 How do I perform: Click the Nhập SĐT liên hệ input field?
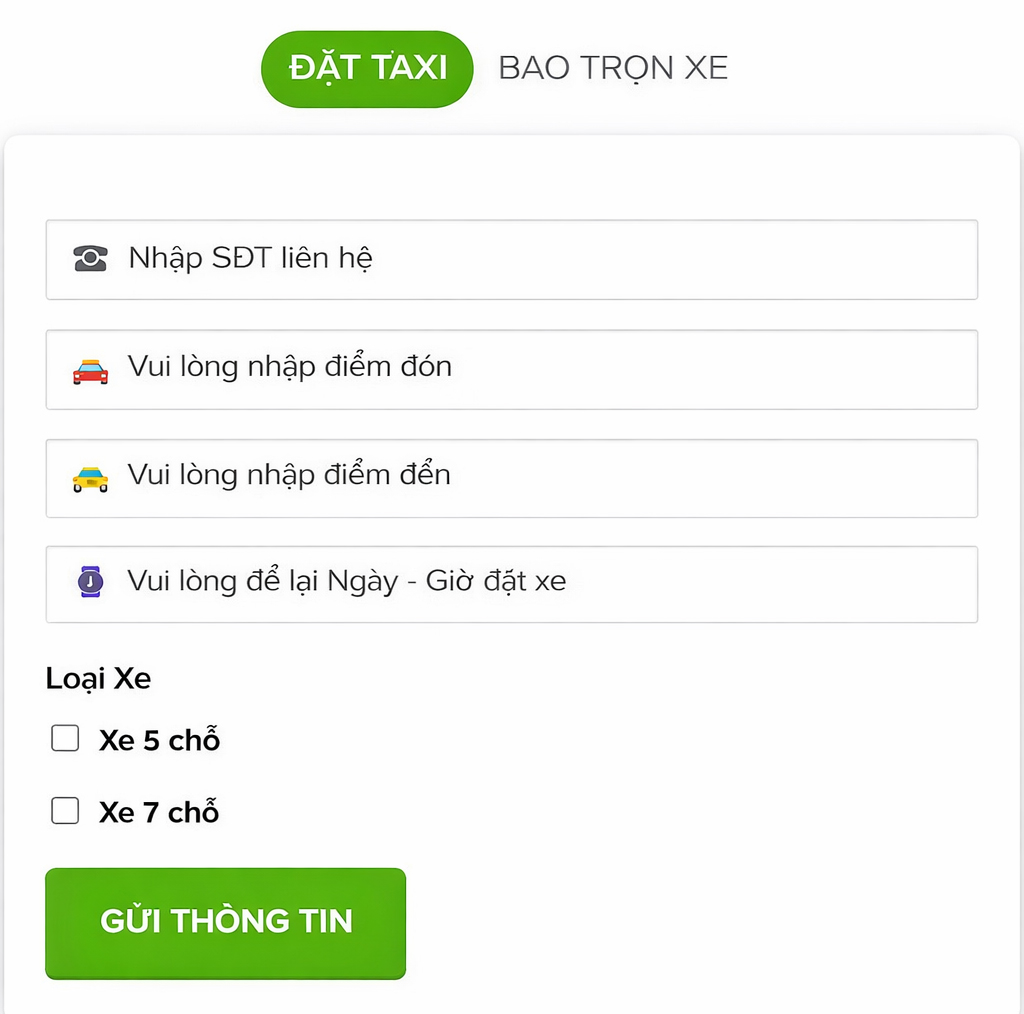tap(512, 258)
